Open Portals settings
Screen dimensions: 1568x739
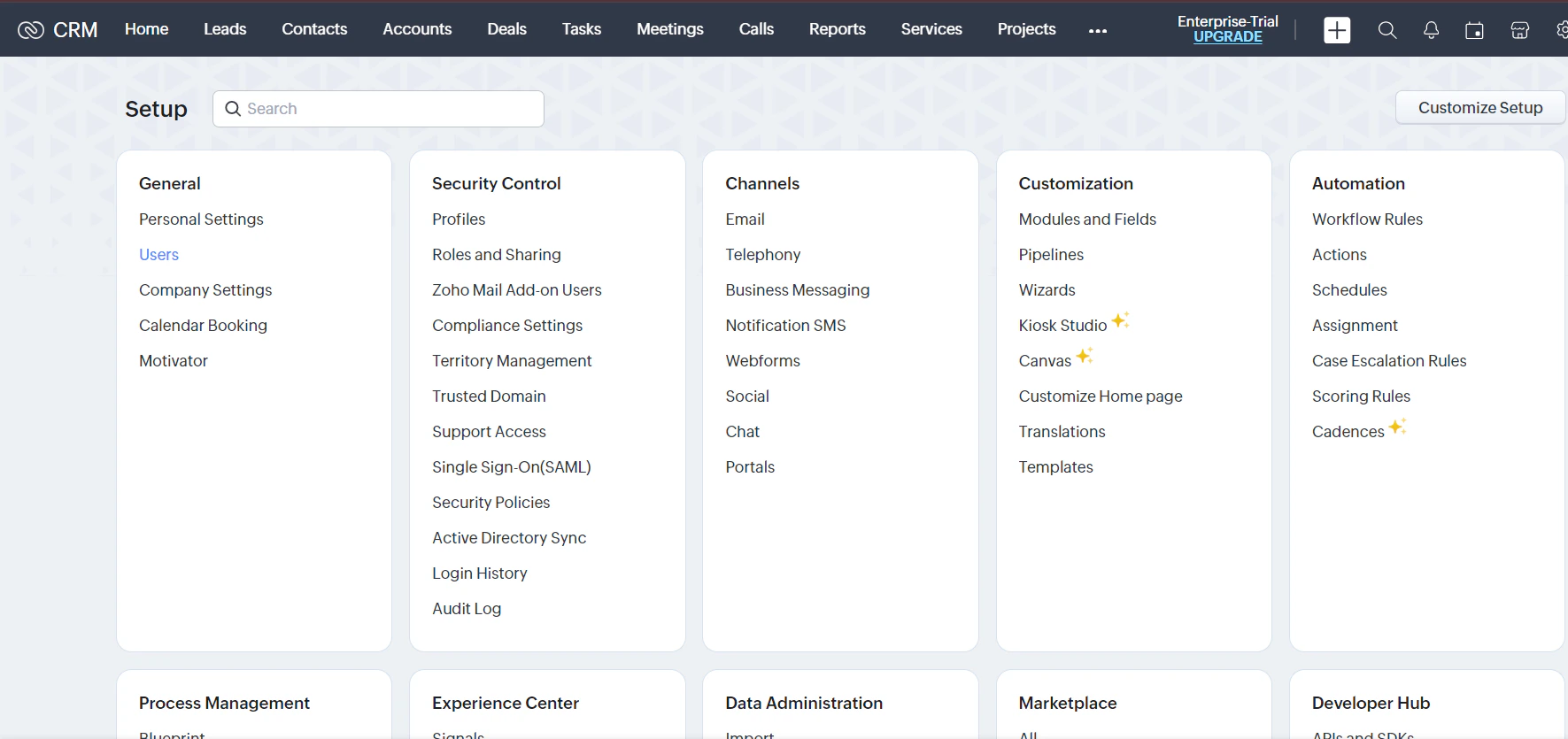point(750,467)
